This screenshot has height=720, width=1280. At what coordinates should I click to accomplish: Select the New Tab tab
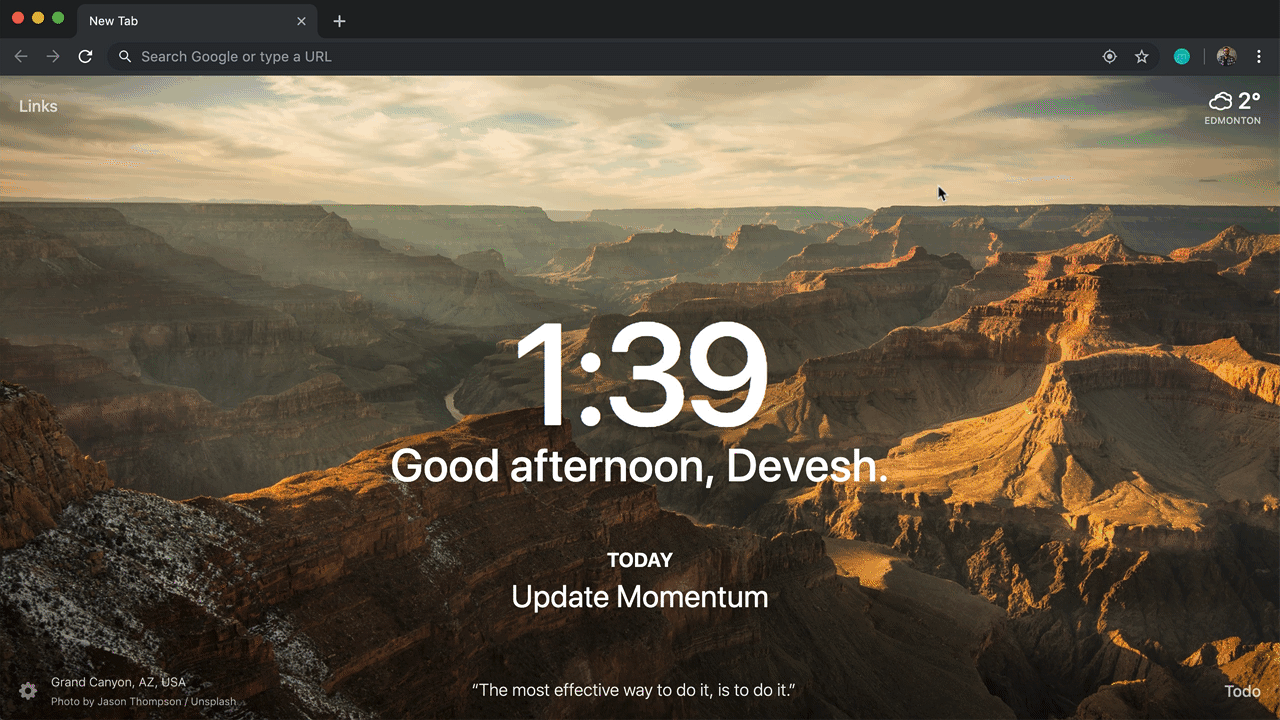click(197, 21)
